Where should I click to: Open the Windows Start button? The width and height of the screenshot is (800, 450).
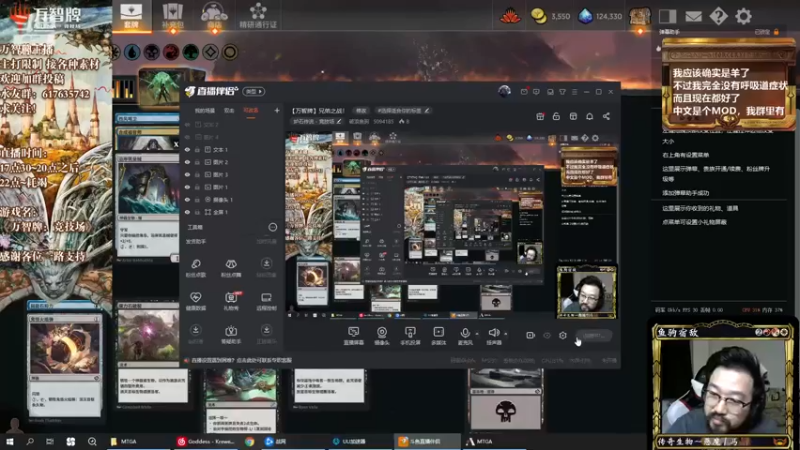click(10, 441)
